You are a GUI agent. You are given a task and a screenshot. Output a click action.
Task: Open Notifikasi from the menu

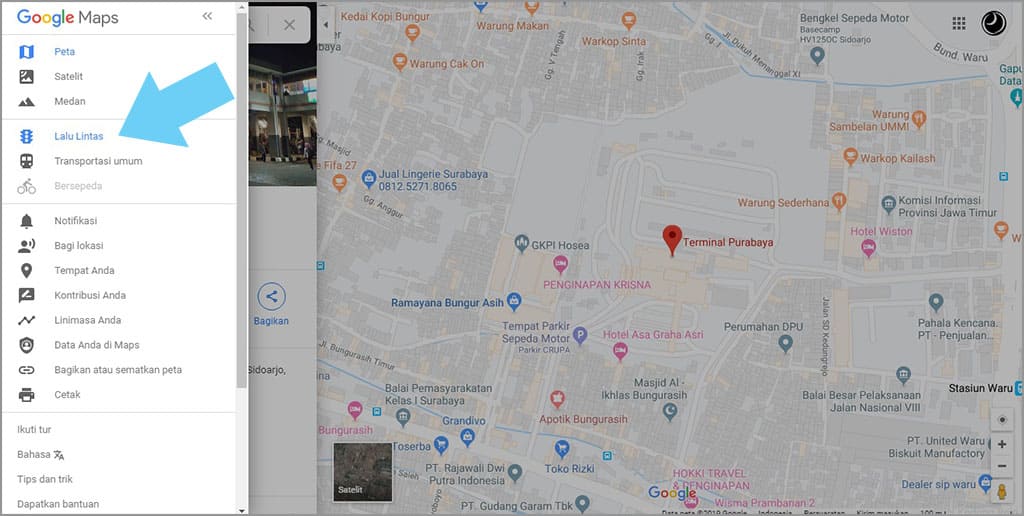coord(75,221)
